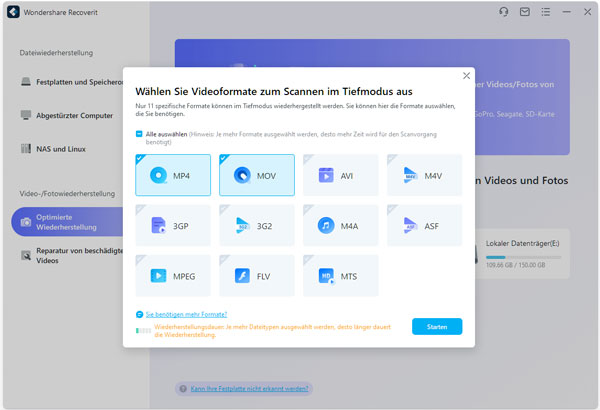Image resolution: width=600 pixels, height=410 pixels.
Task: Click the Wondershare Recoverit logo icon
Action: 13,12
